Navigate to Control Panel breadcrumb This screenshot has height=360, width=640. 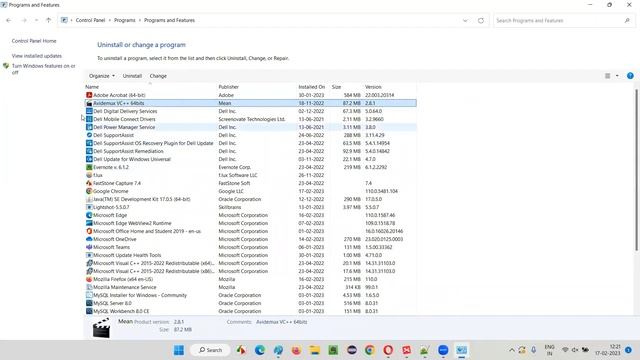(90, 20)
